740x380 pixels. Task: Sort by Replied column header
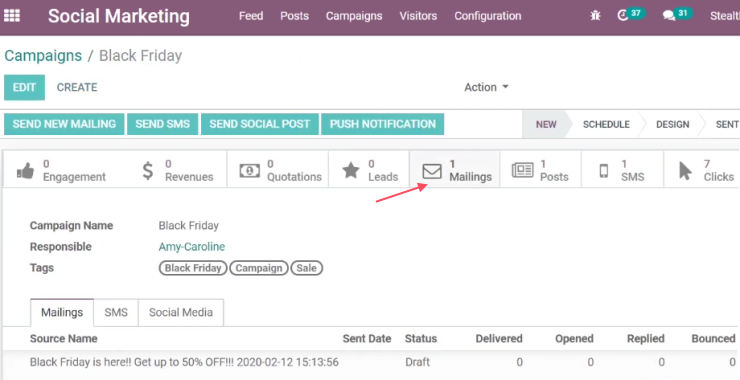646,339
